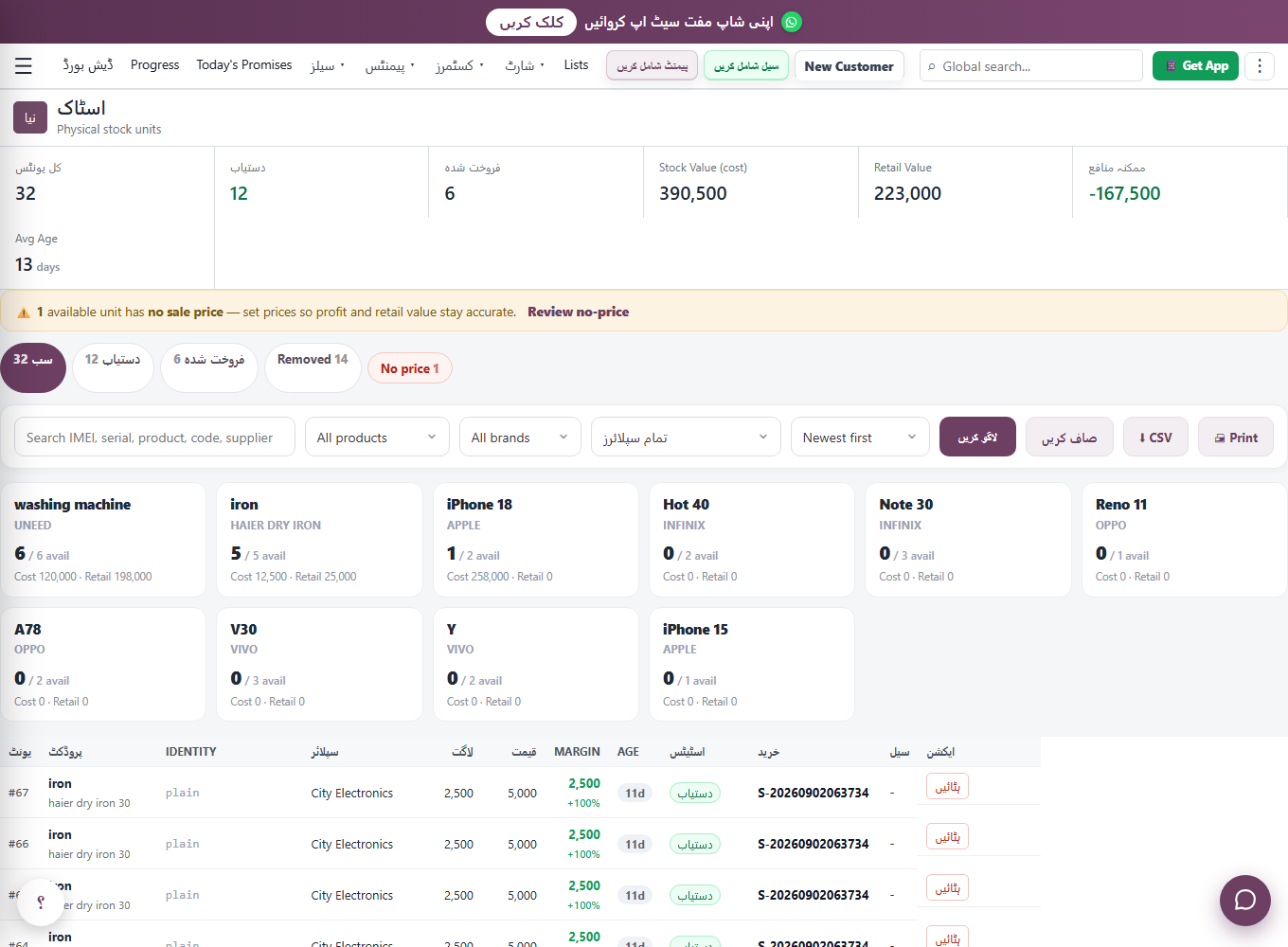Open the All brands filter dropdown

520,438
